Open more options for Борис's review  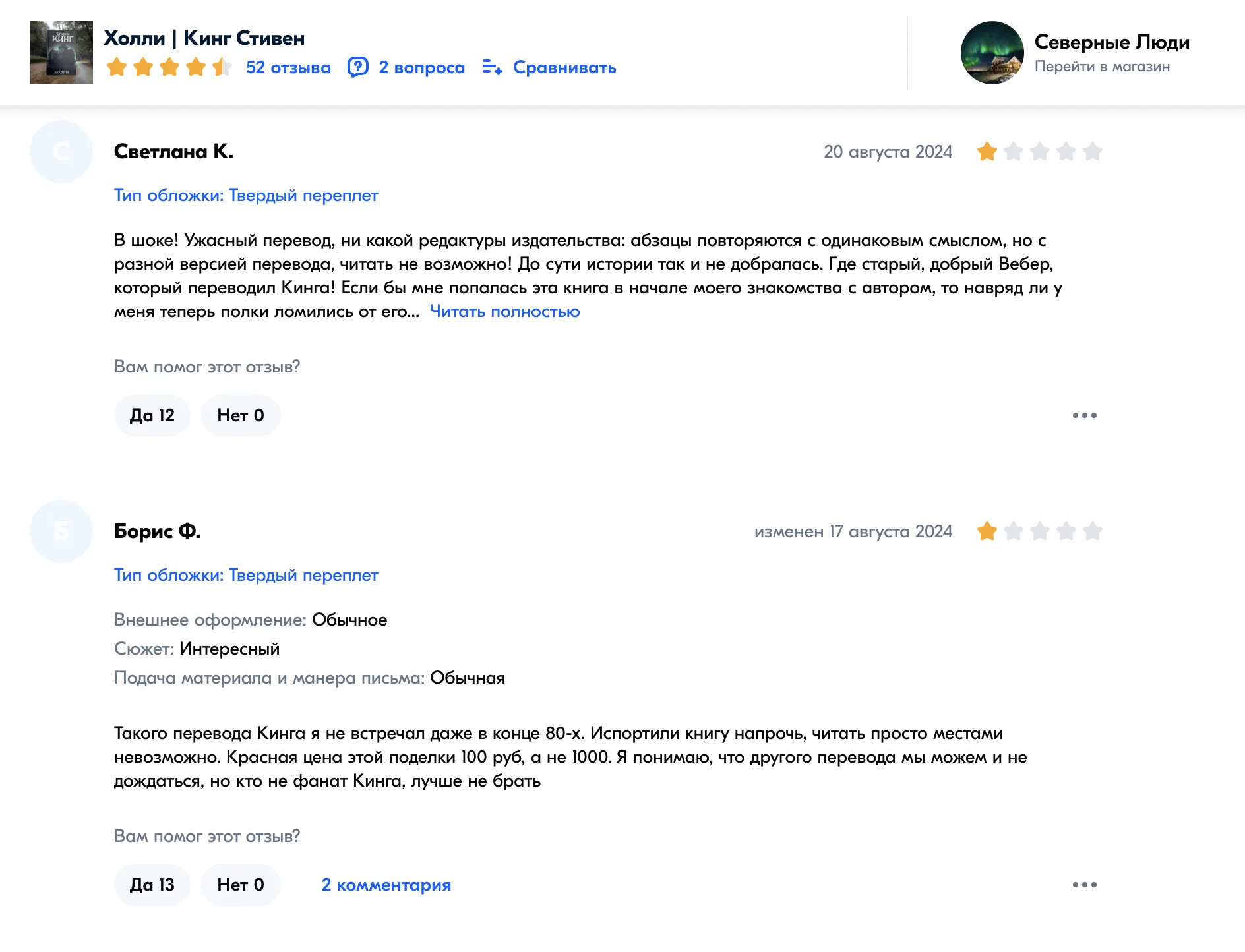[x=1084, y=885]
